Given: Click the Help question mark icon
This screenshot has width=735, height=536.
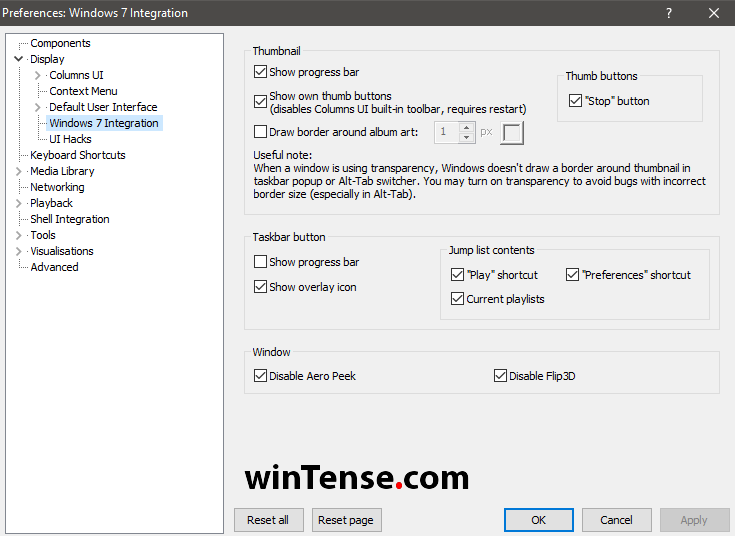Looking at the screenshot, I should pos(668,13).
